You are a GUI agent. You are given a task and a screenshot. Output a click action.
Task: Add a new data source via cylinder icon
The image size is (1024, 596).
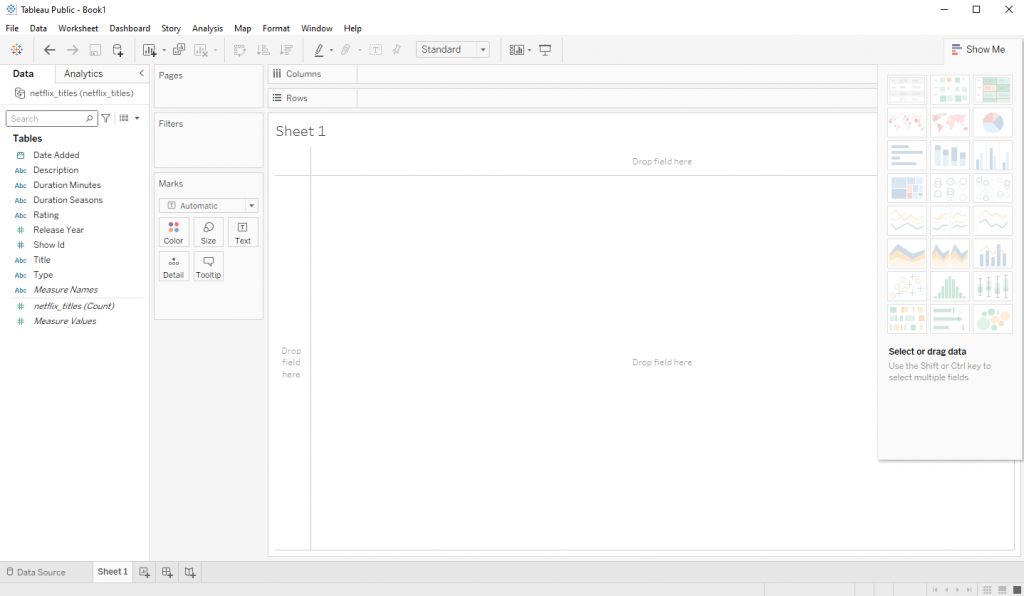tap(118, 50)
